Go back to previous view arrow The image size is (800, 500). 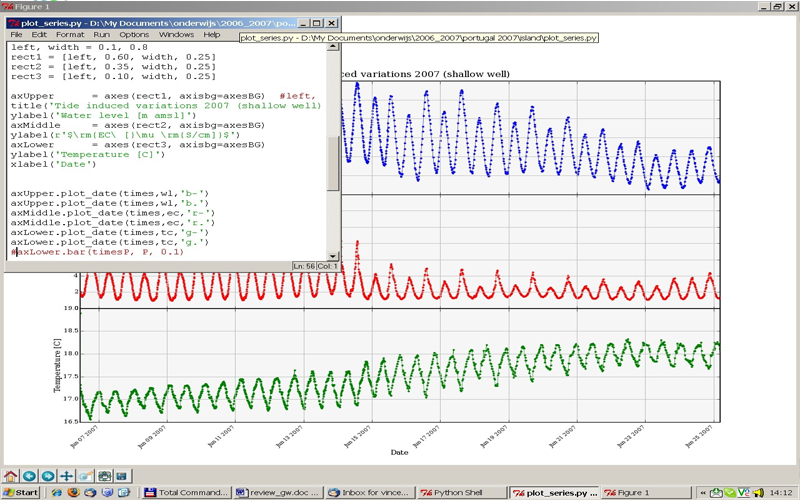pyautogui.click(x=29, y=476)
